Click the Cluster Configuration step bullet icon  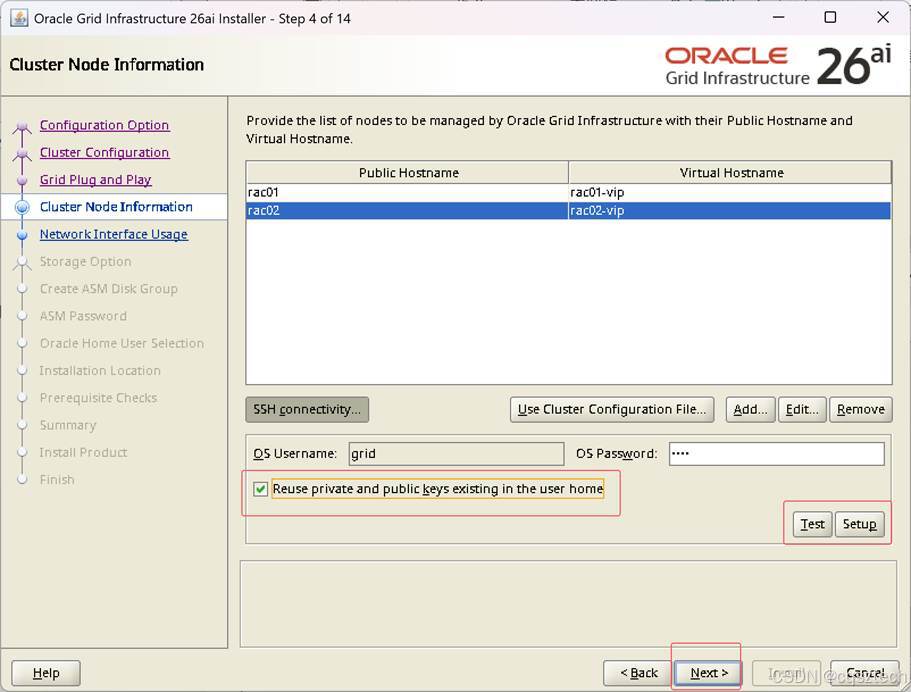[22, 153]
